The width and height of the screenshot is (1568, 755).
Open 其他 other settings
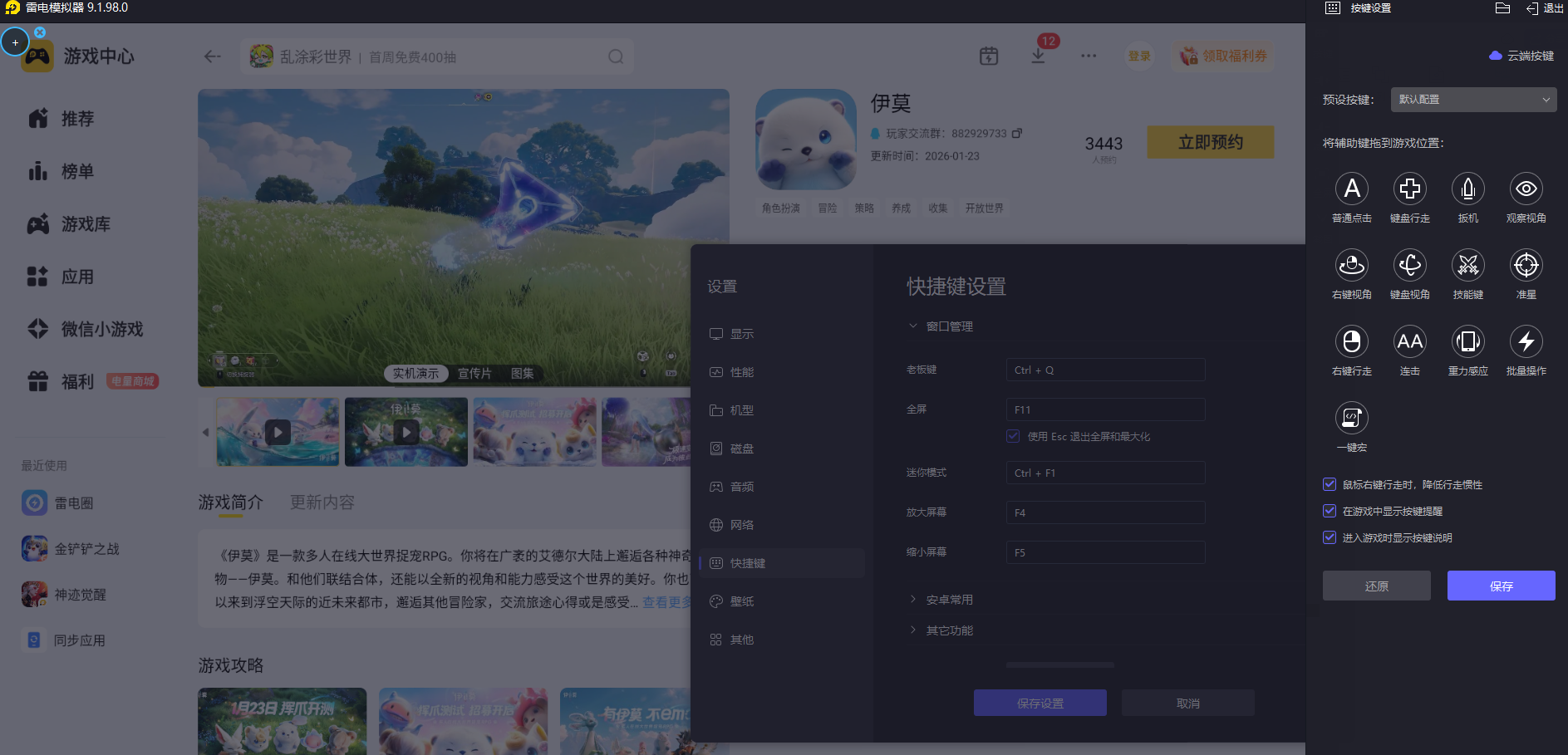click(x=782, y=640)
